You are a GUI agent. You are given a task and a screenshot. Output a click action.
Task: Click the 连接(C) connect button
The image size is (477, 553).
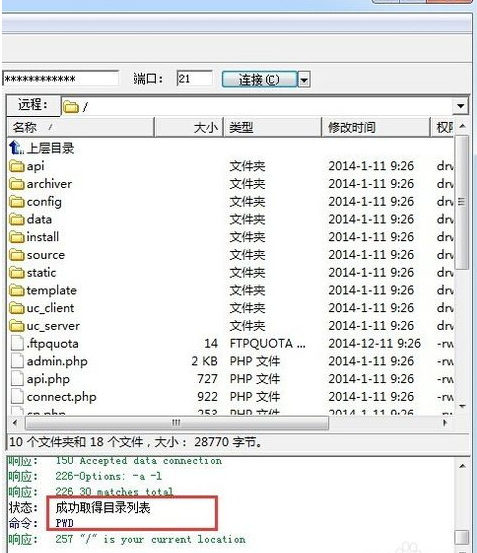click(259, 80)
